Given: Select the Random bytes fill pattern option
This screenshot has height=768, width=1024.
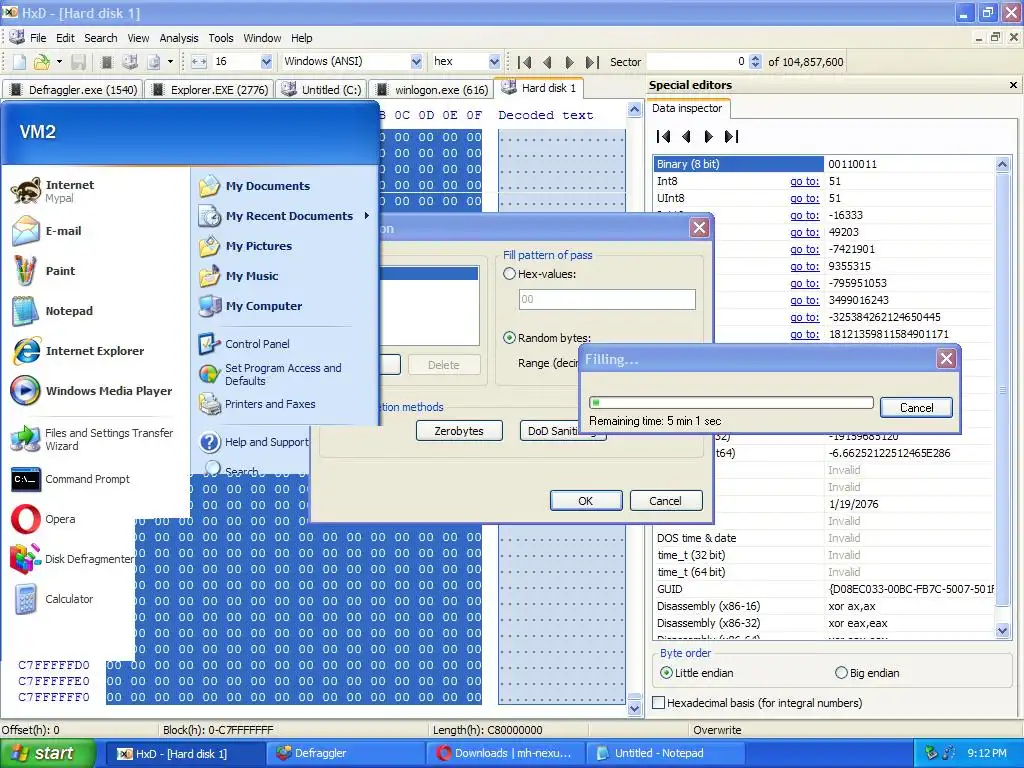Looking at the screenshot, I should (547, 338).
